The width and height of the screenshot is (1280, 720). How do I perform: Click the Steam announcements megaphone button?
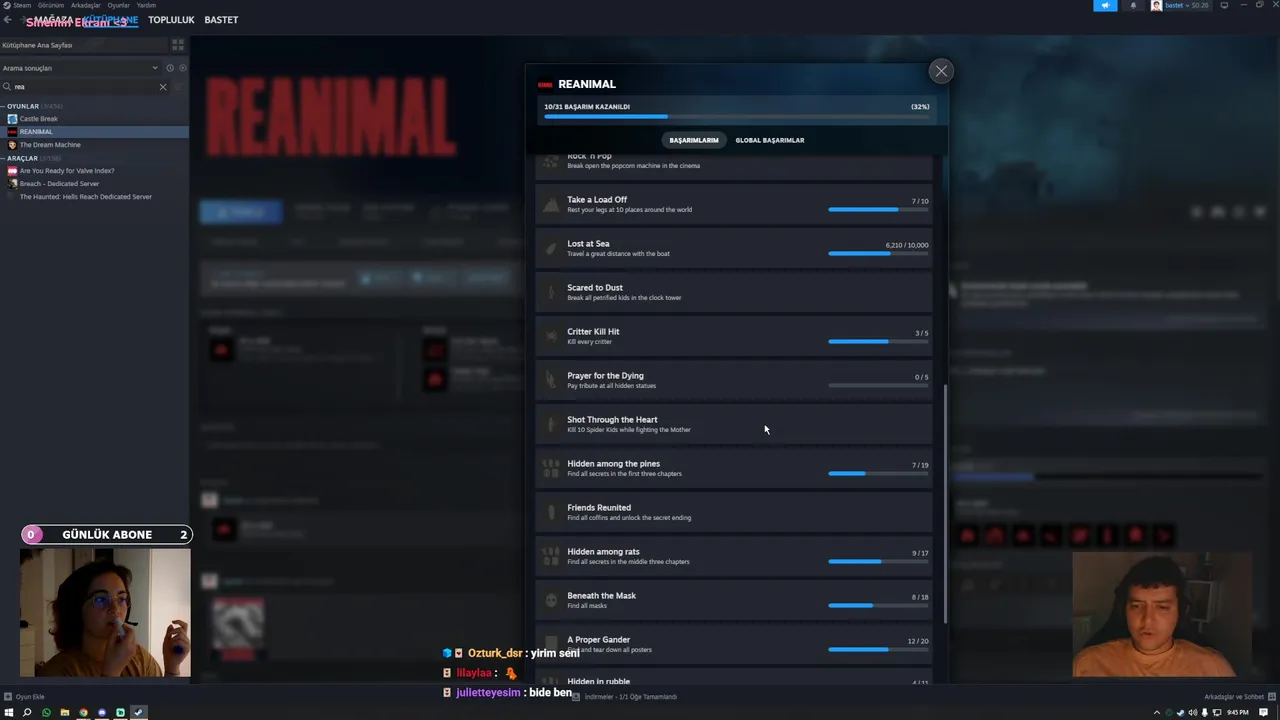coord(1105,5)
